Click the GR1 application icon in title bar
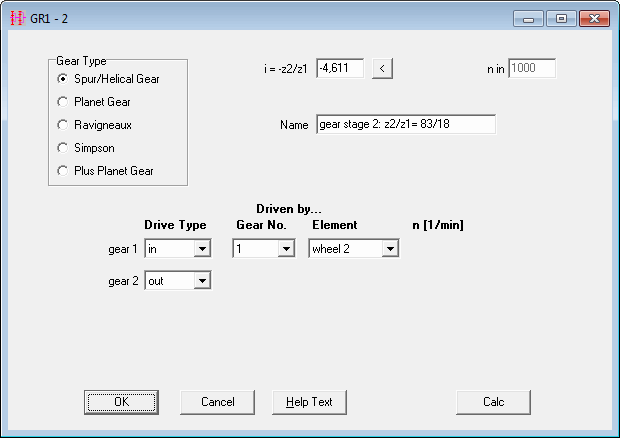The width and height of the screenshot is (620, 438). pyautogui.click(x=15, y=19)
